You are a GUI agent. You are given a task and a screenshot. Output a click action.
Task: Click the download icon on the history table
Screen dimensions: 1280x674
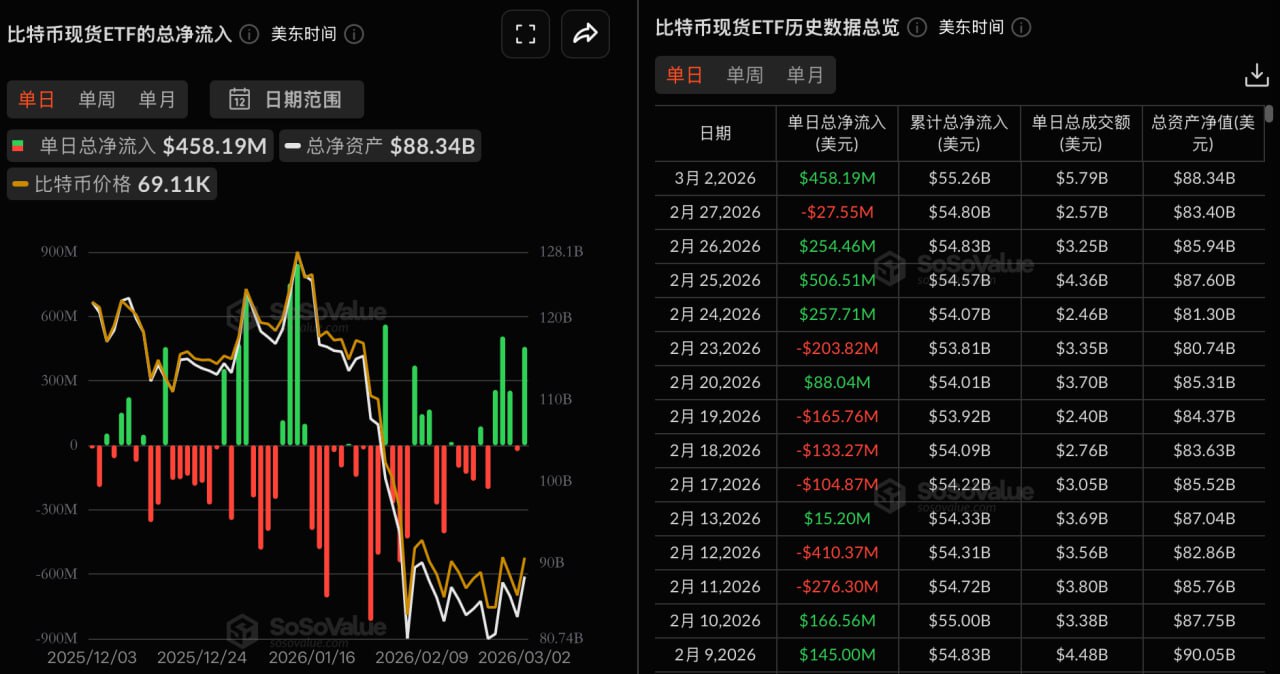pyautogui.click(x=1256, y=74)
